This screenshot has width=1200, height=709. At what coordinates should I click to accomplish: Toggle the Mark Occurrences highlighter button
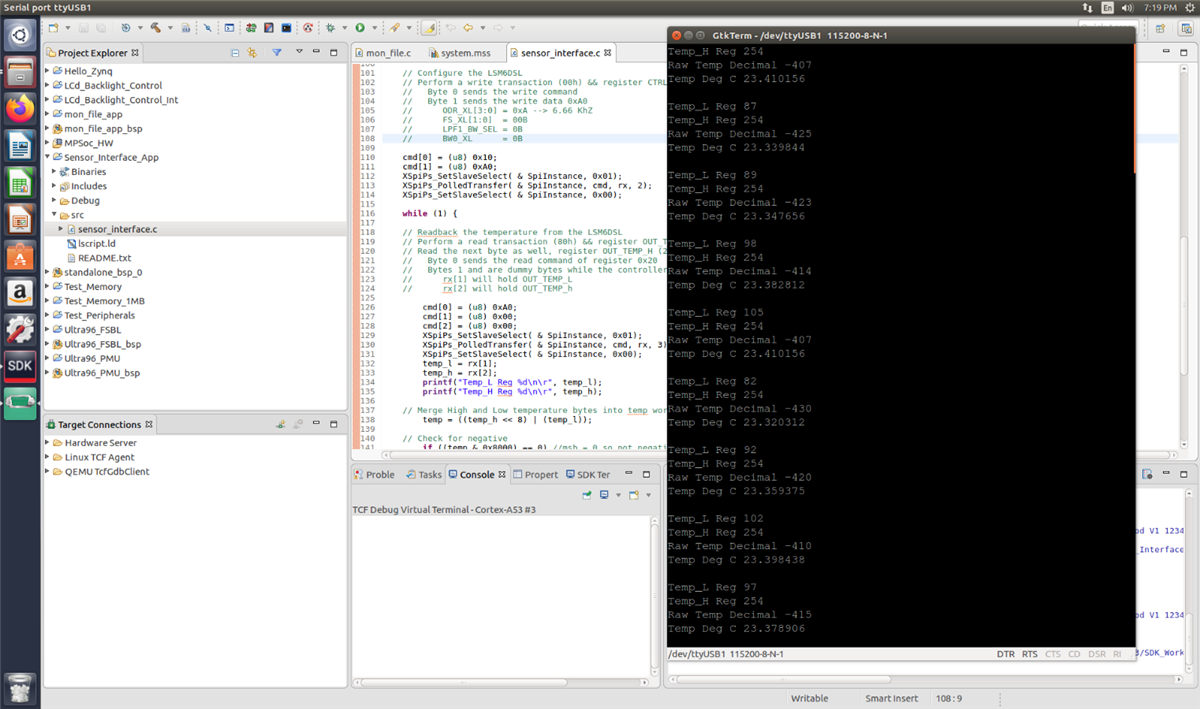[x=428, y=28]
